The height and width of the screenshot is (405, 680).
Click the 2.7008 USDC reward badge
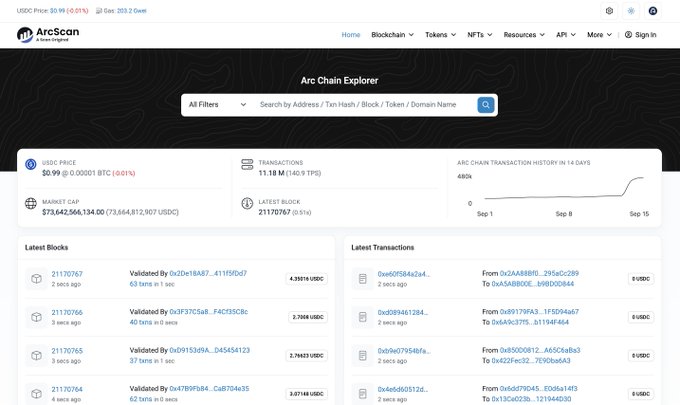pos(308,317)
